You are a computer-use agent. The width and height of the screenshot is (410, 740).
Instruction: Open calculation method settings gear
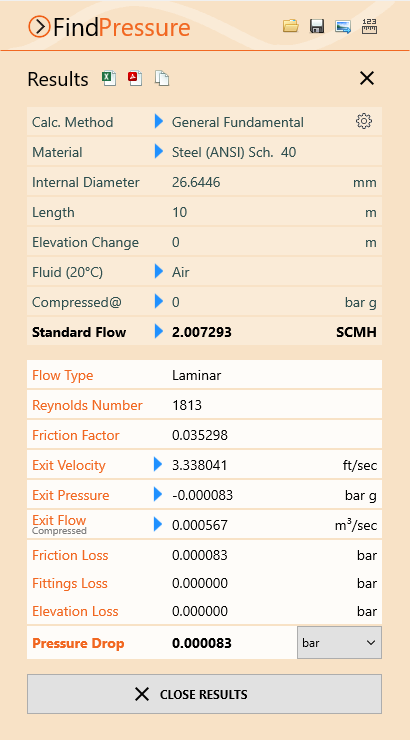click(x=364, y=121)
